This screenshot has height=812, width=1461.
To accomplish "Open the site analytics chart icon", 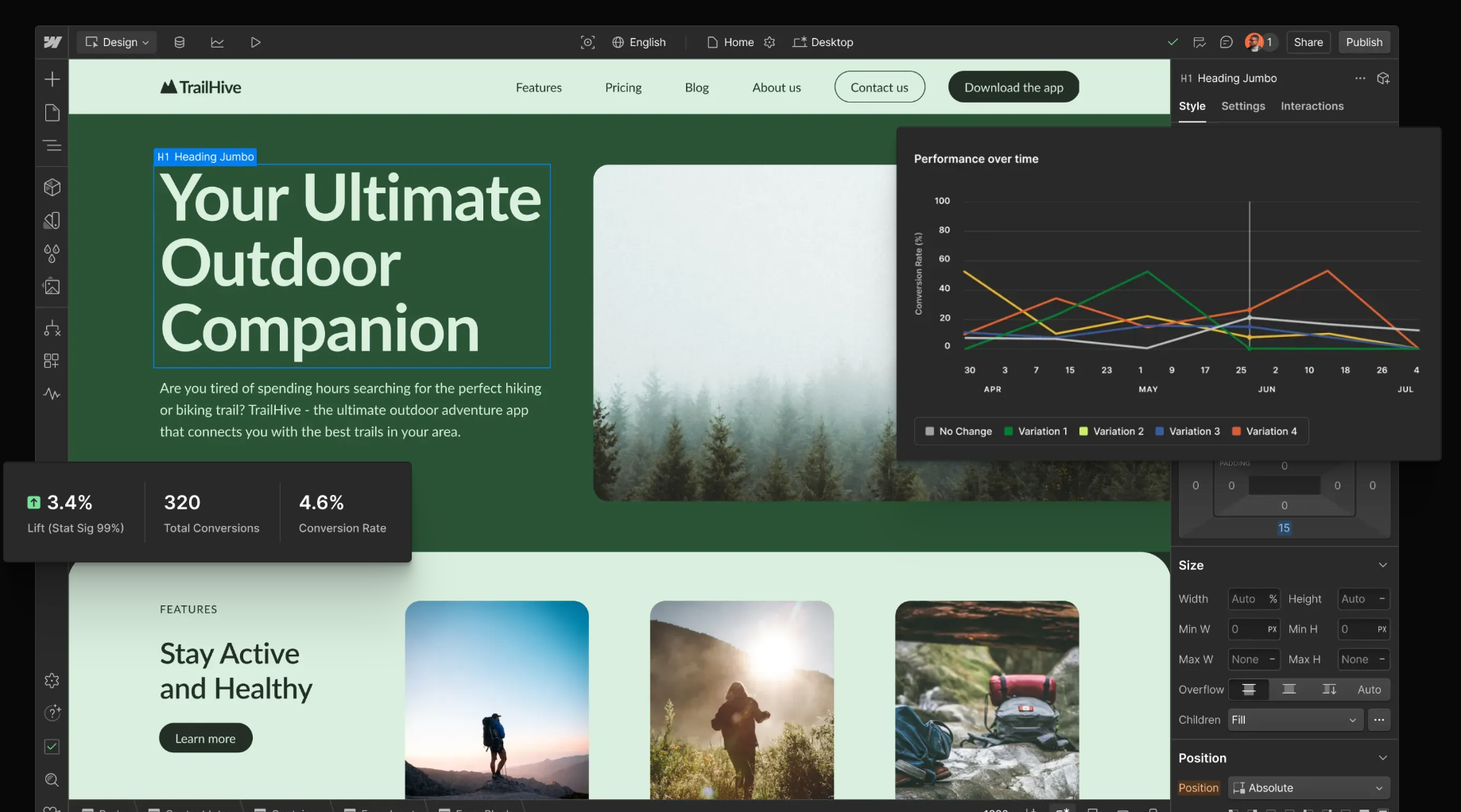I will pyautogui.click(x=217, y=42).
